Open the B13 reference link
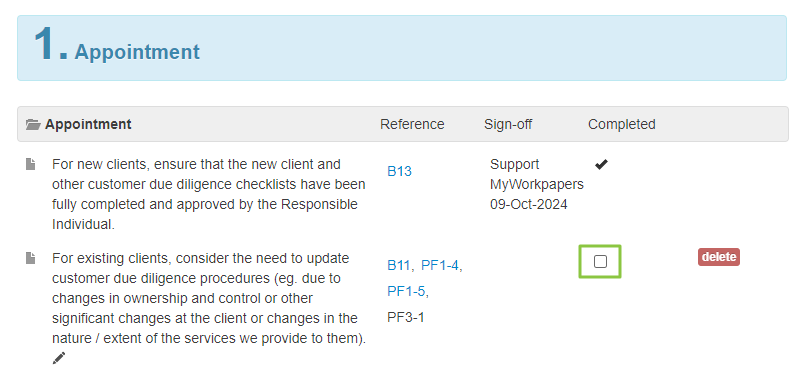 tap(399, 171)
